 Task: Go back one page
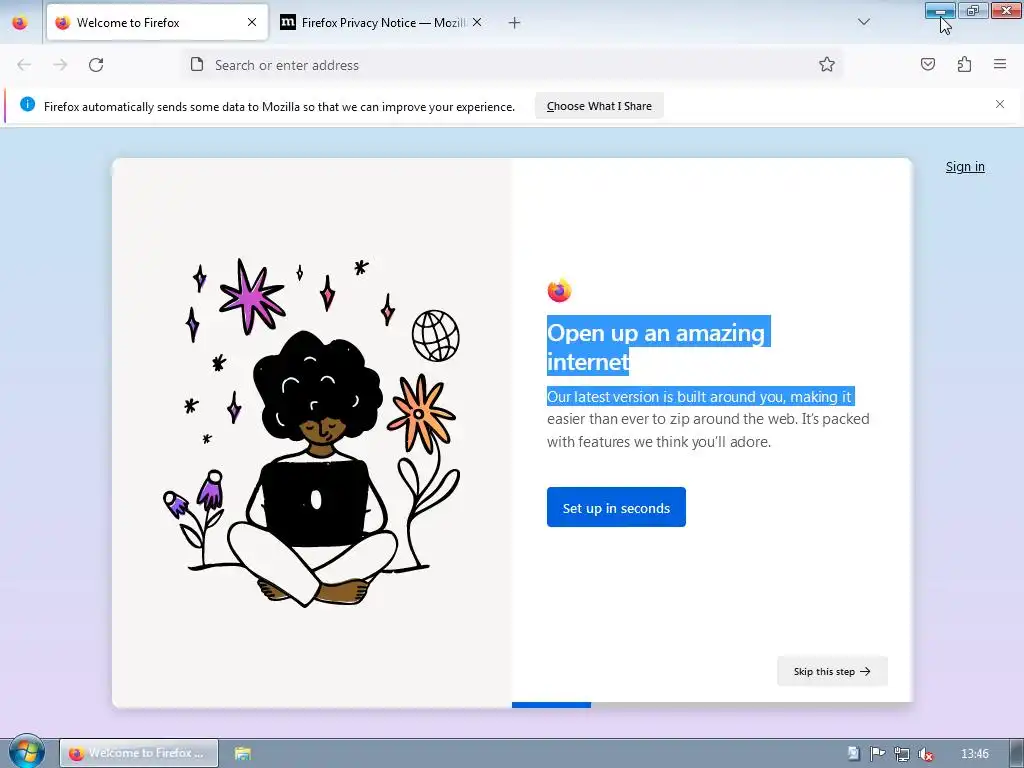(24, 65)
